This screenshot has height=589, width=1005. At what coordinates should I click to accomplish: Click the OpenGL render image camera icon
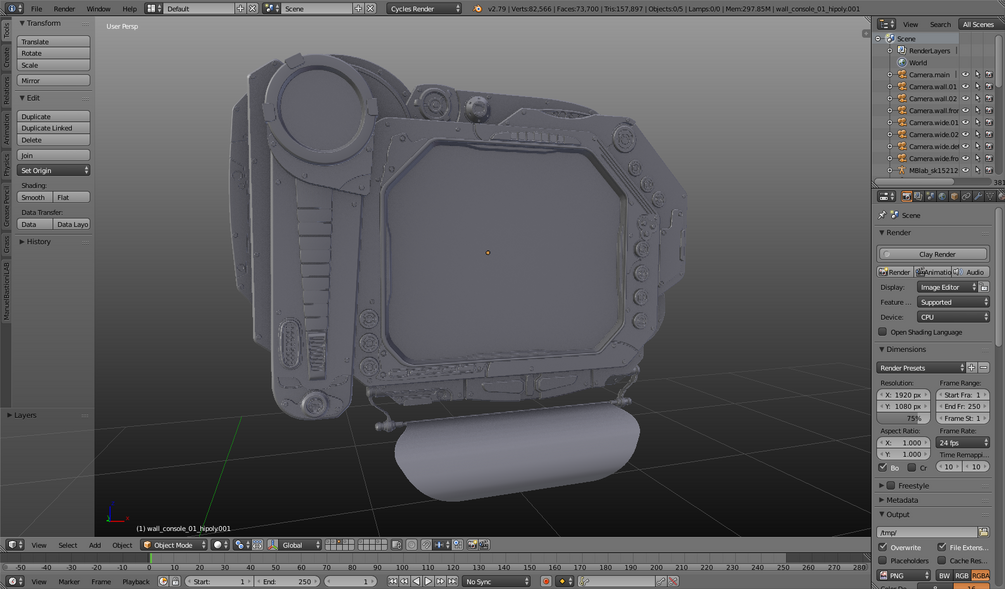click(472, 545)
